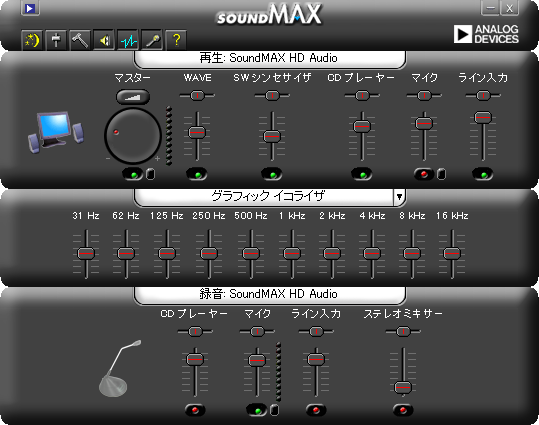The width and height of the screenshot is (539, 425).
Task: Toggle recording microphone green LED
Action: [x=257, y=410]
